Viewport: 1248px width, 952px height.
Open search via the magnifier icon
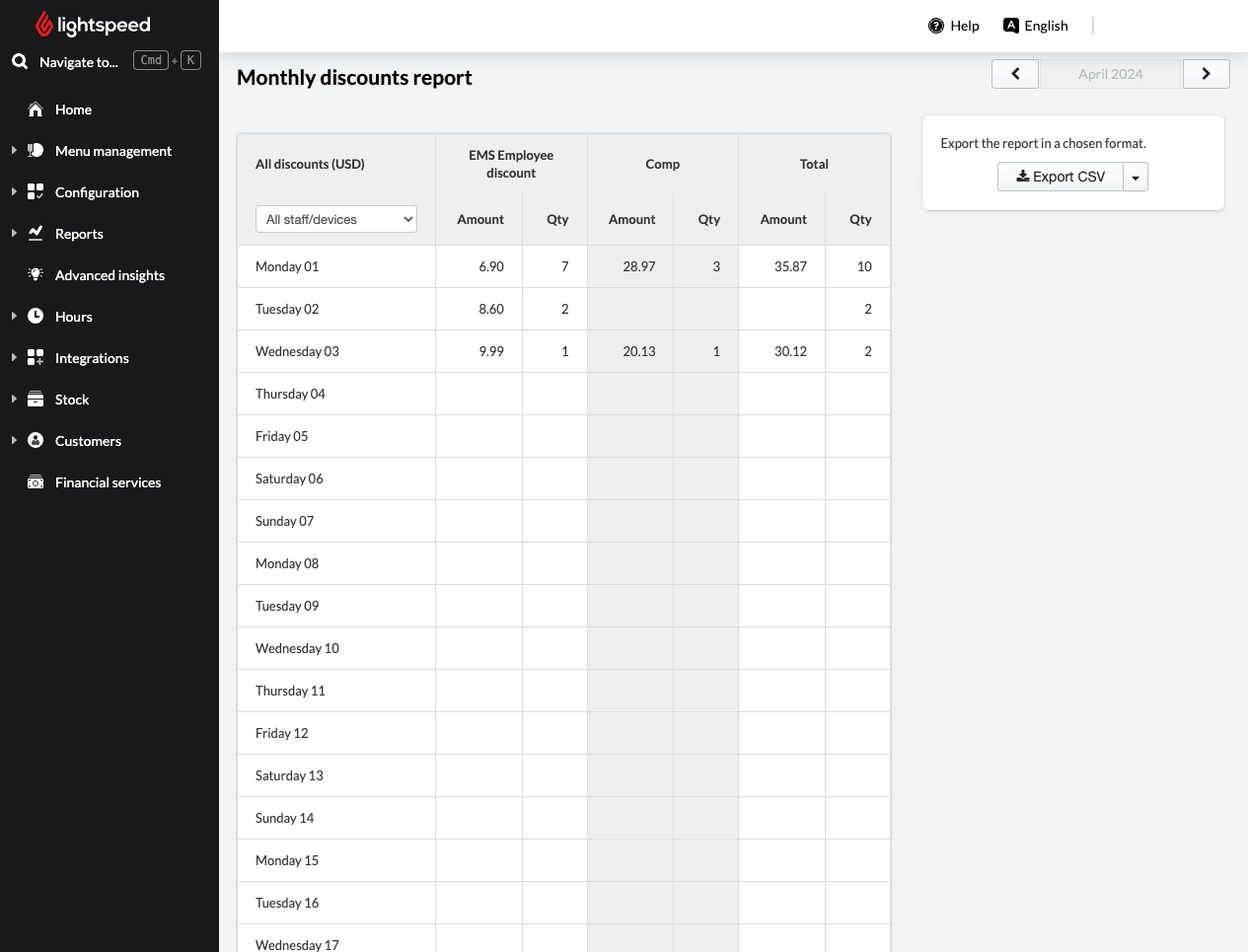pyautogui.click(x=20, y=61)
